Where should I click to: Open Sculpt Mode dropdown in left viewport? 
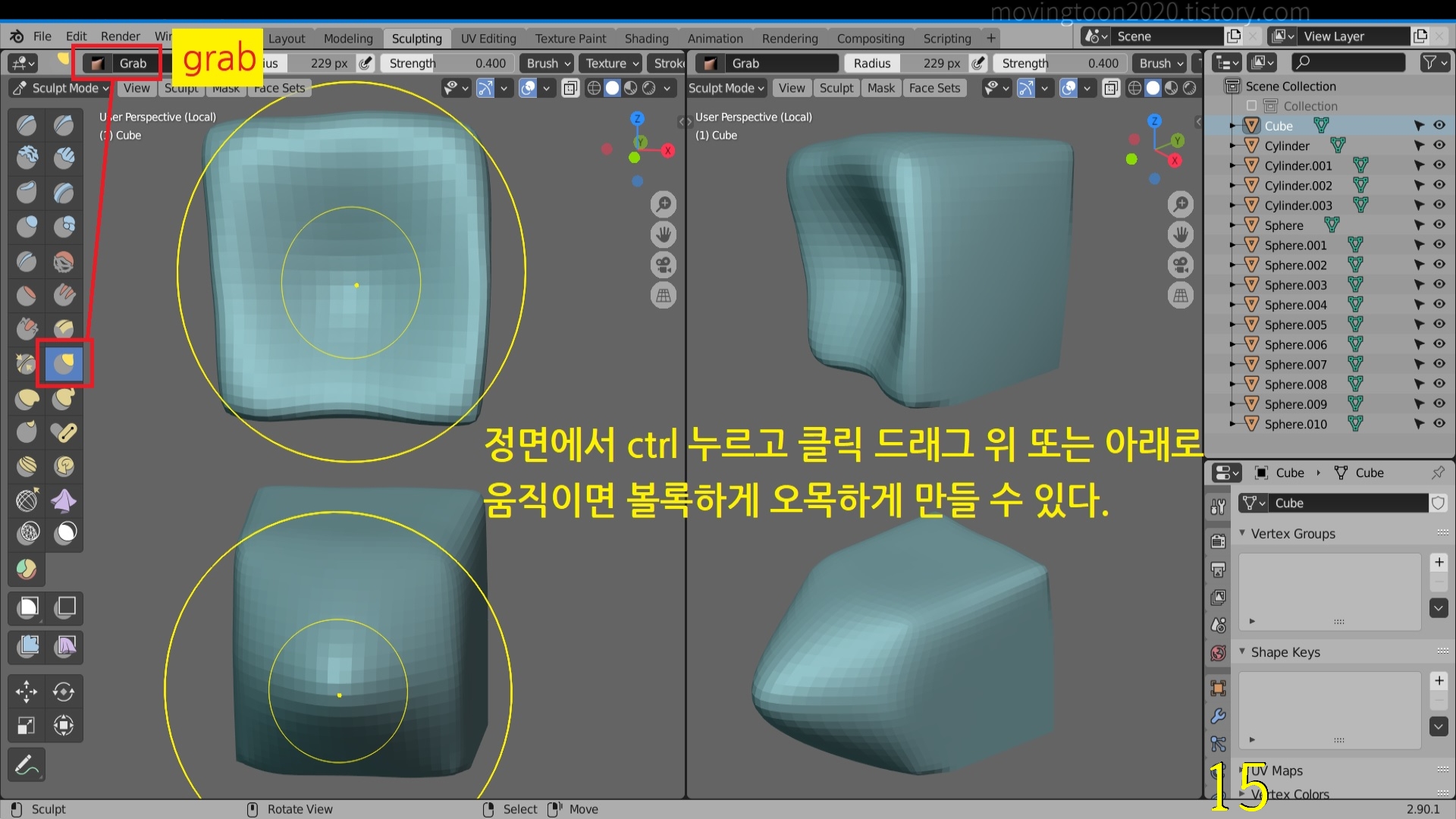pos(62,88)
